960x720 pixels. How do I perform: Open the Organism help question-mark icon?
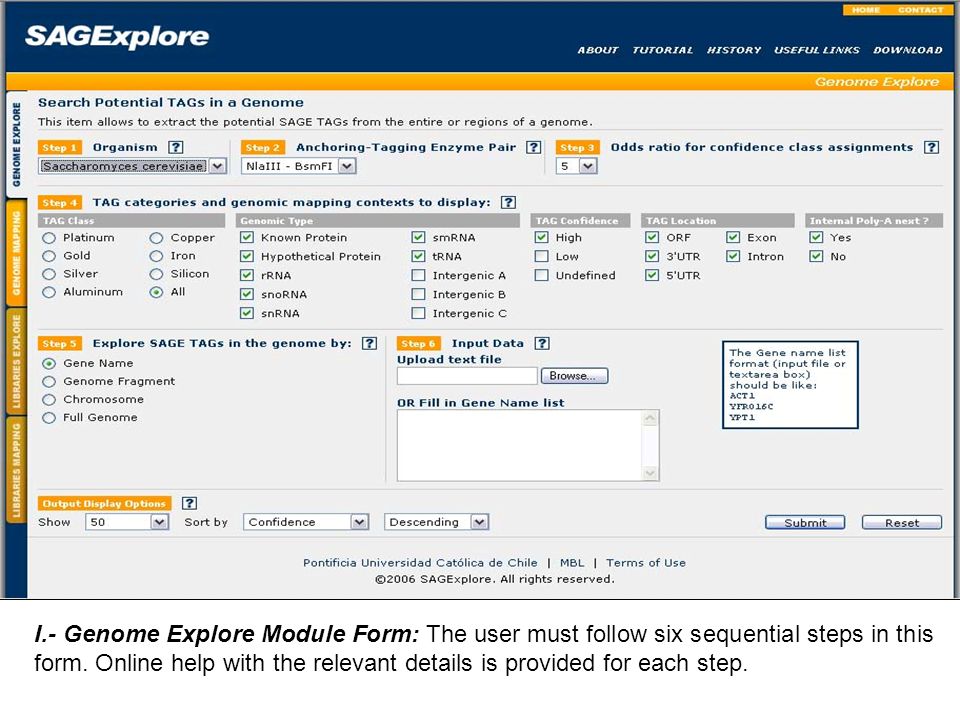[176, 147]
